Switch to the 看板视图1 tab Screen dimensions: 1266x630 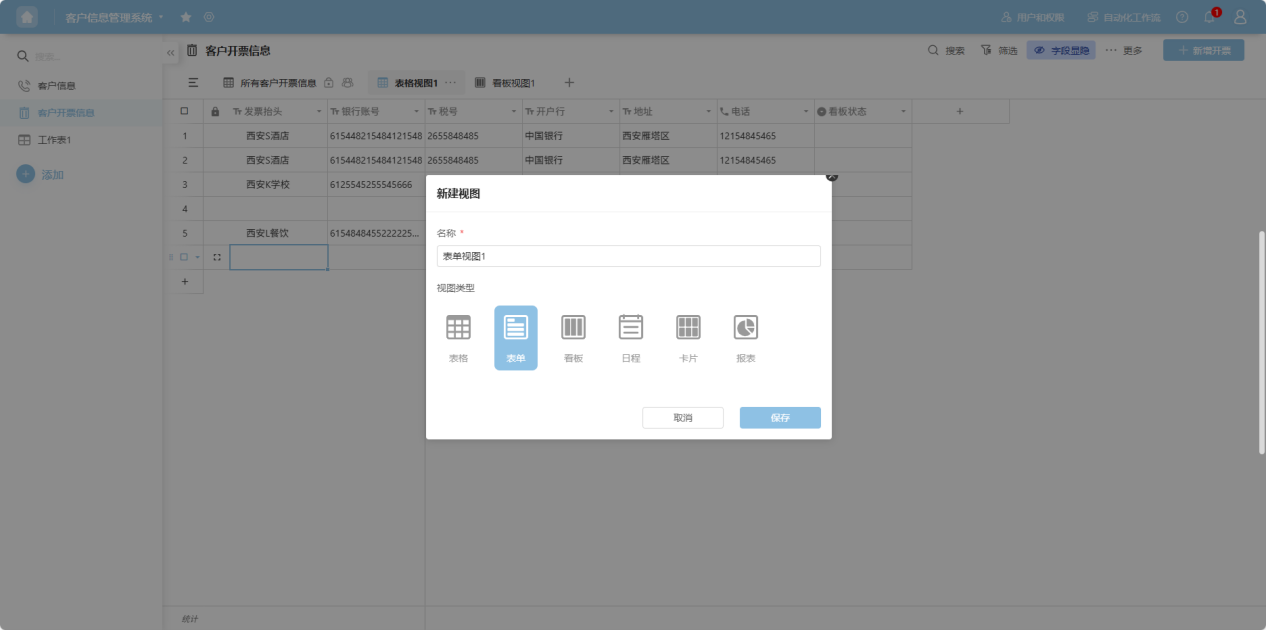[x=505, y=83]
